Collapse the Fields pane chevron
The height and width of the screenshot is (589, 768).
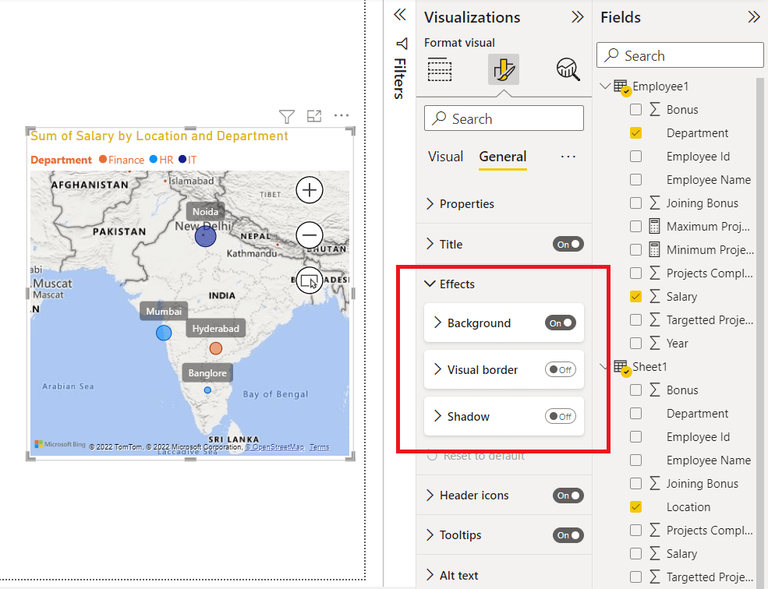(x=754, y=17)
